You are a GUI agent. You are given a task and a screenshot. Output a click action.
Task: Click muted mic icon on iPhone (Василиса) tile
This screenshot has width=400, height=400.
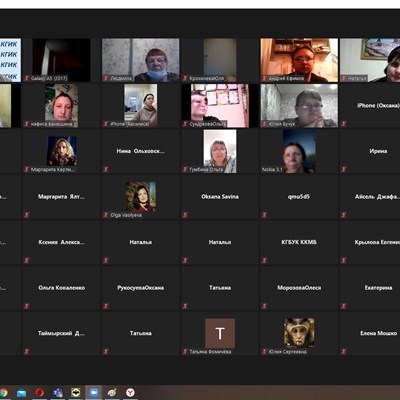pyautogui.click(x=106, y=124)
